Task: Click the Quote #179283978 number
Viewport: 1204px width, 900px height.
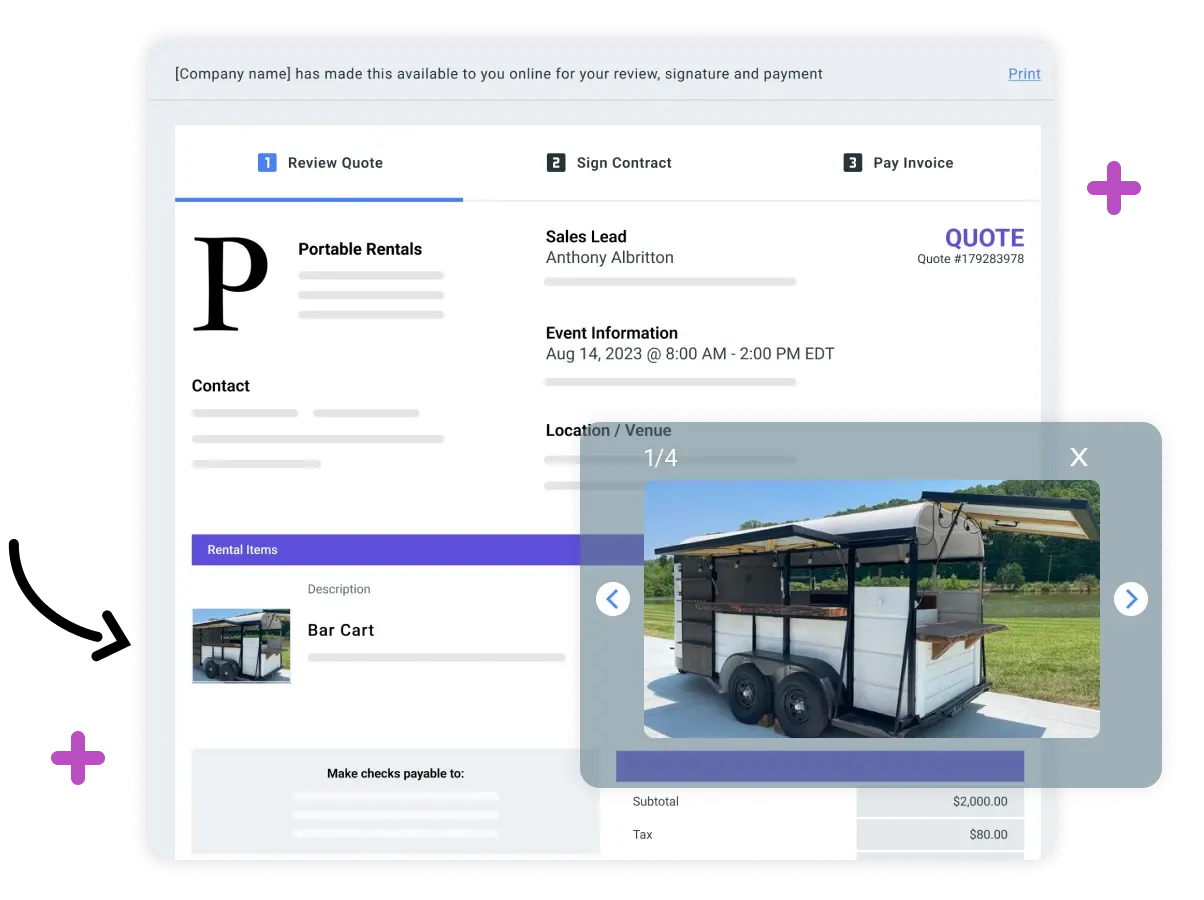Action: tap(971, 259)
